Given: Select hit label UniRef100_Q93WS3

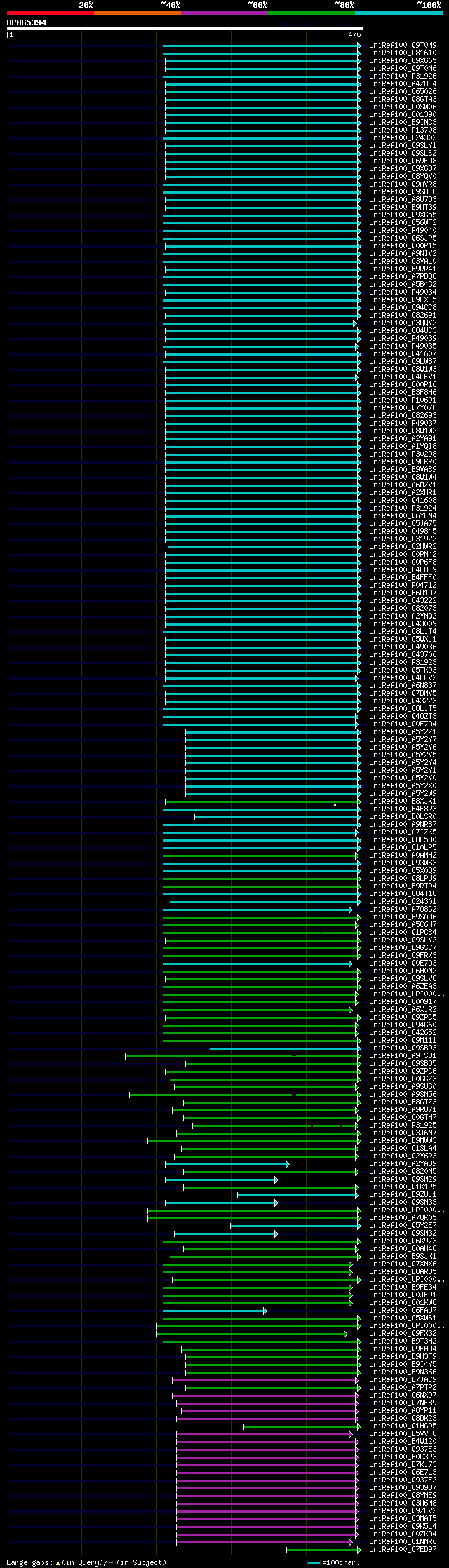Looking at the screenshot, I should pos(403,863).
